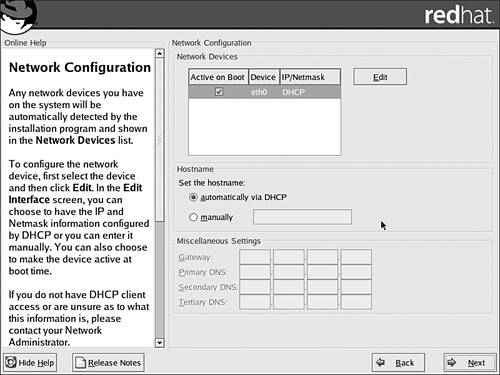Click the Release Notes document icon
This screenshot has width=500, height=375.
point(80,363)
